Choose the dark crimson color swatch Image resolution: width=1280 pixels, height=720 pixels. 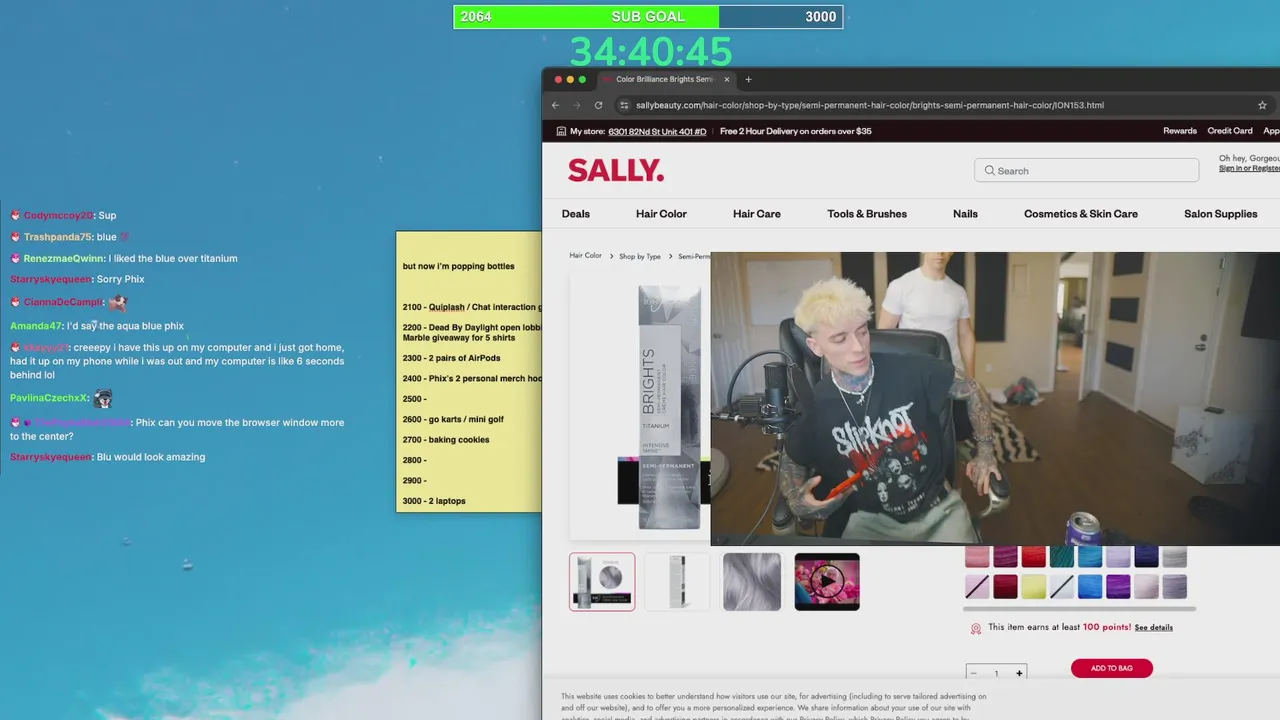click(1005, 586)
